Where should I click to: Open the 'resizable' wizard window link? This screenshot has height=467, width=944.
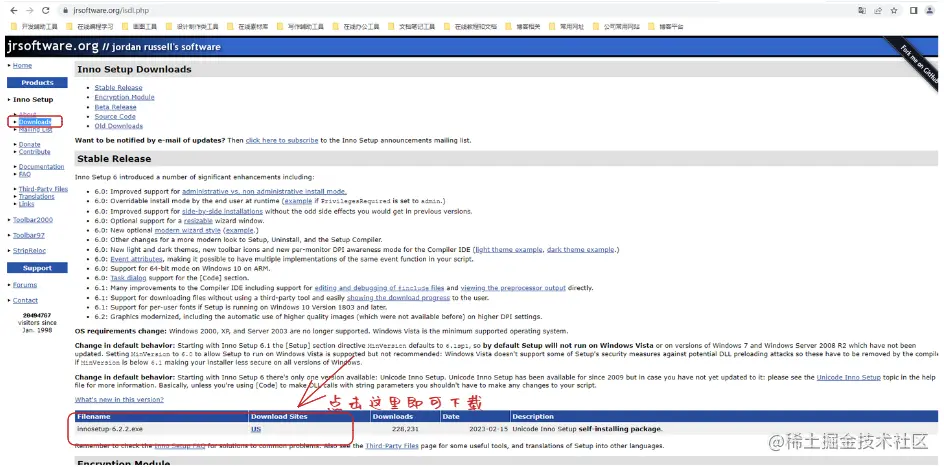[198, 221]
